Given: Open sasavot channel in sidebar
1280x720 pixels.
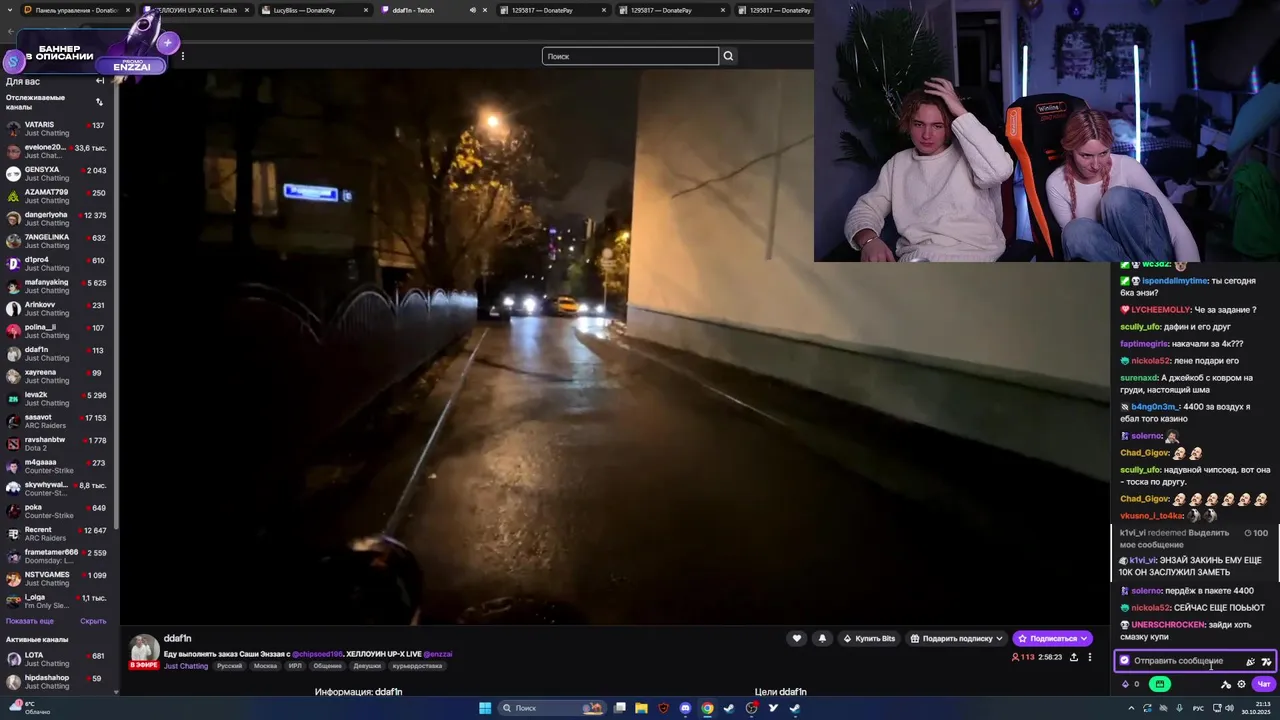Looking at the screenshot, I should click(59, 421).
